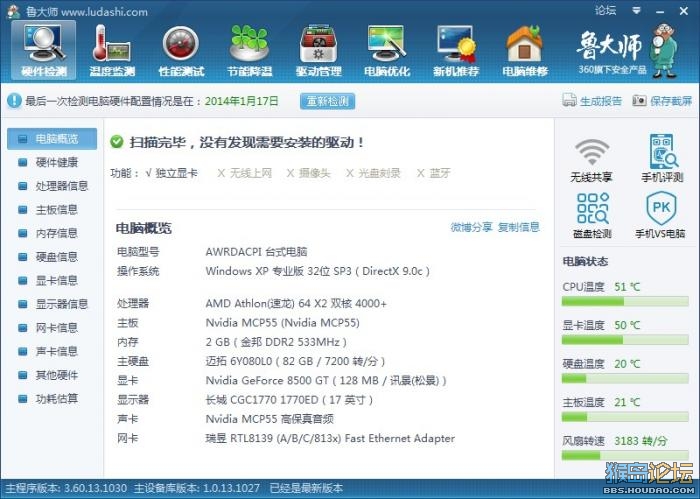
Task: Open the 温度监测 temperature monitor
Action: (x=112, y=50)
